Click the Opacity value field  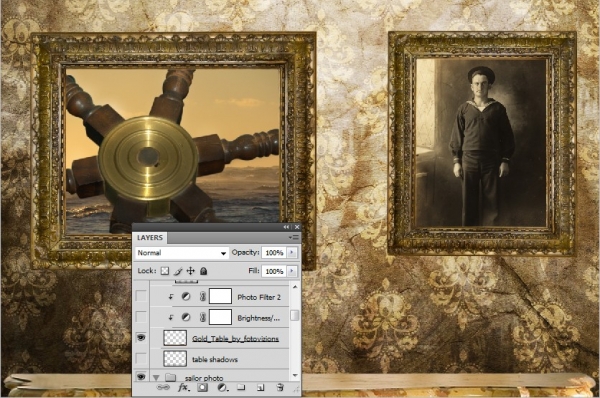[274, 253]
